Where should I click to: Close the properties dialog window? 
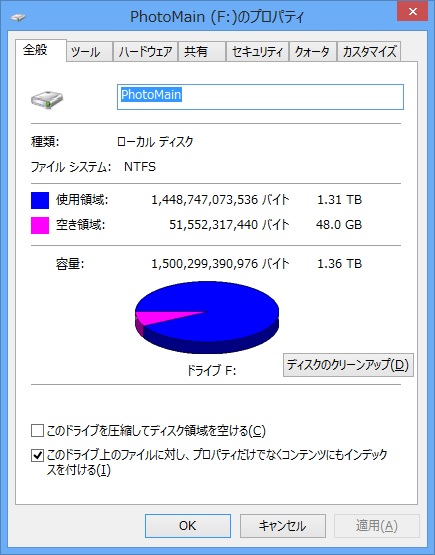413,12
